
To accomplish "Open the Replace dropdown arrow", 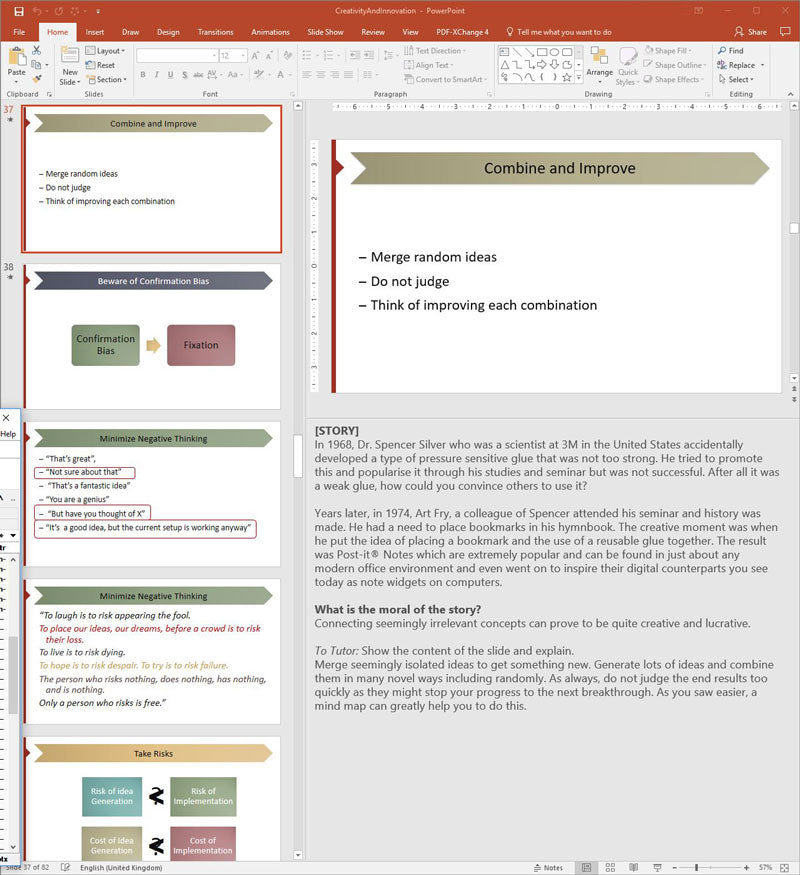I will (762, 65).
